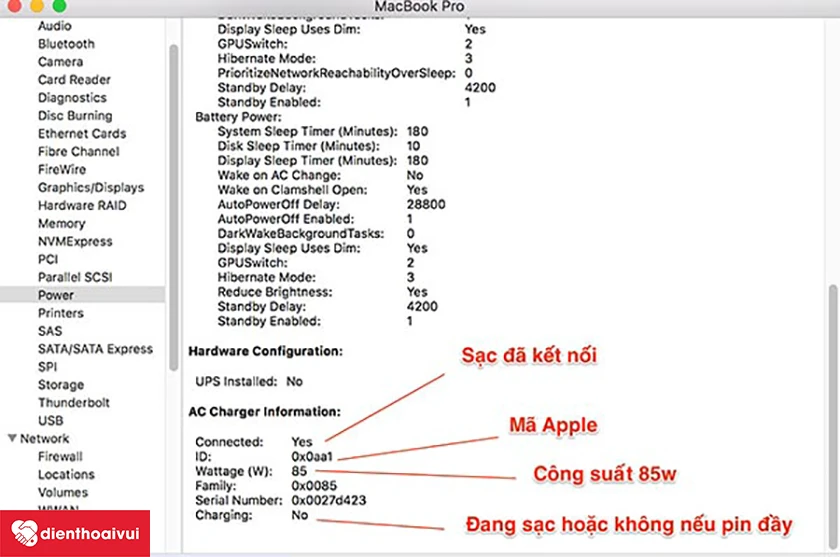Viewport: 840px width, 557px height.
Task: Open Graphics/Displays information
Action: 91,187
